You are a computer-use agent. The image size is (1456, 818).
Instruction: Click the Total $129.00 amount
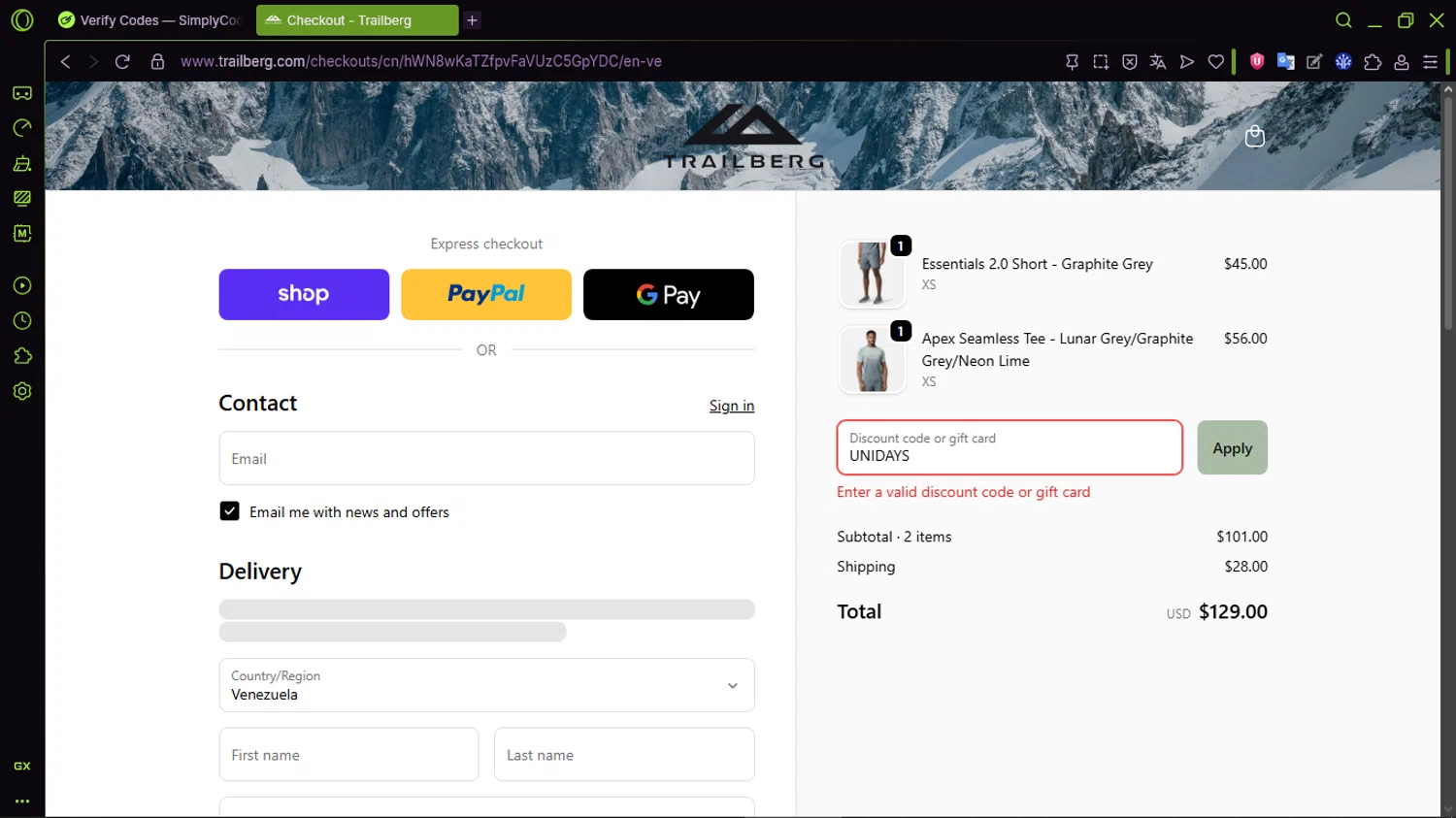tap(1233, 611)
